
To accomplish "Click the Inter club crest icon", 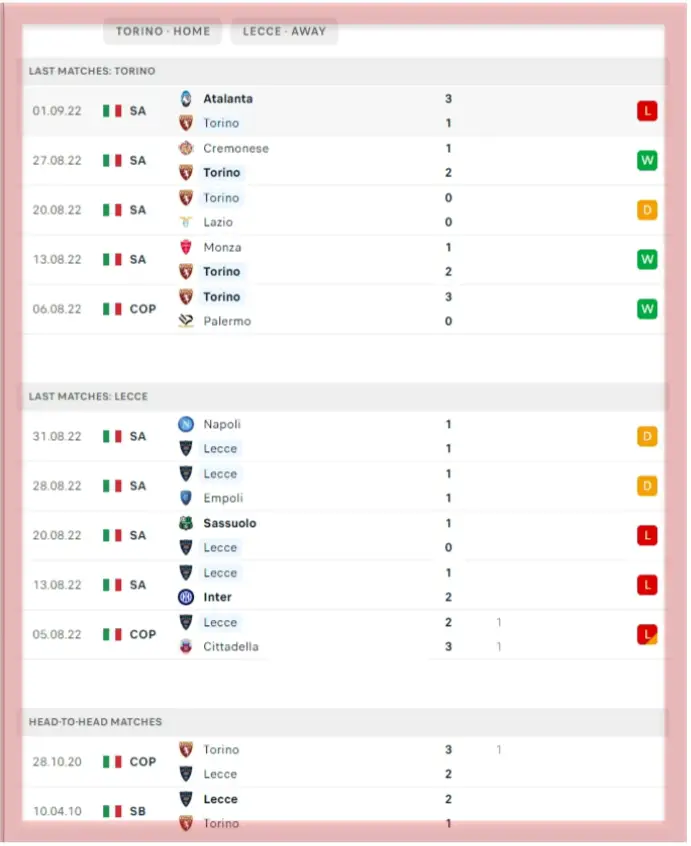I will pyautogui.click(x=185, y=597).
